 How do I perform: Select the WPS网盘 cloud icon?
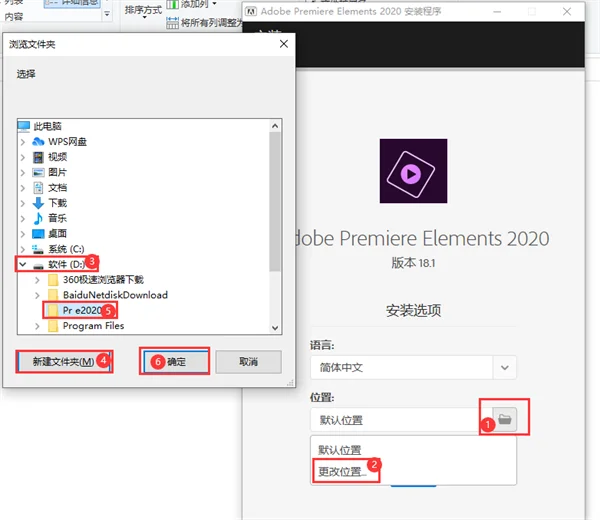coord(38,142)
